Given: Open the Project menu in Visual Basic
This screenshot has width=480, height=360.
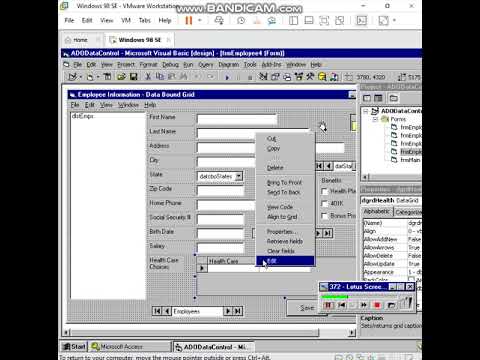Looking at the screenshot, I should click(x=126, y=65).
